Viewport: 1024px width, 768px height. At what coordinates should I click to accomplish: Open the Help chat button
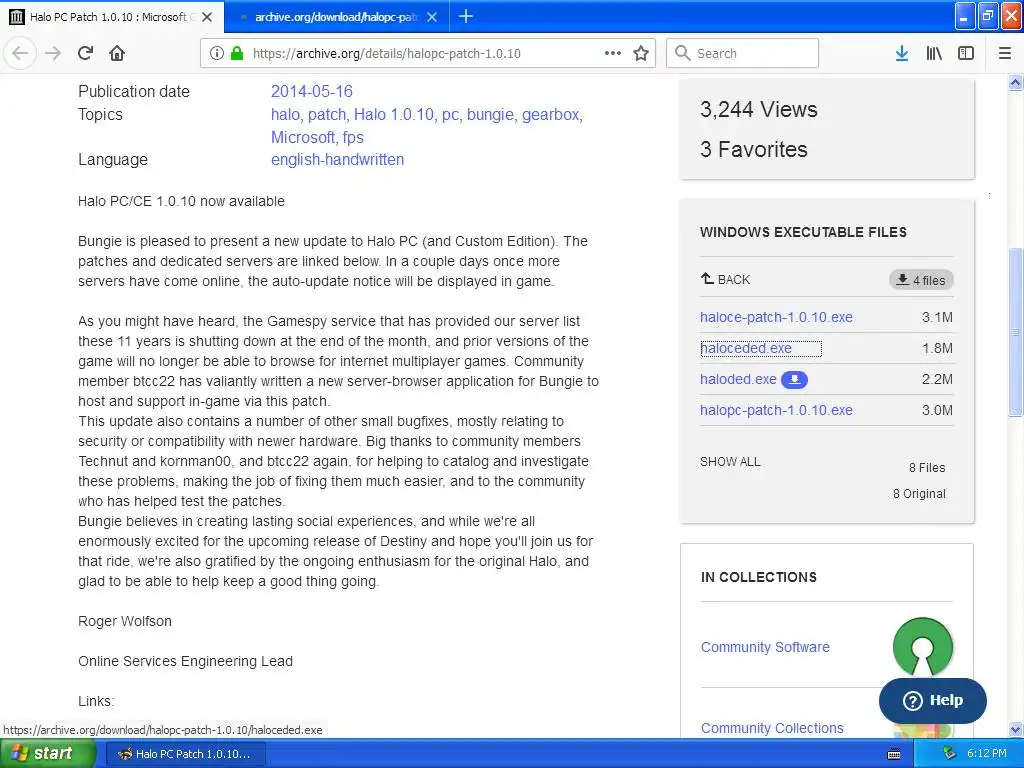(933, 701)
